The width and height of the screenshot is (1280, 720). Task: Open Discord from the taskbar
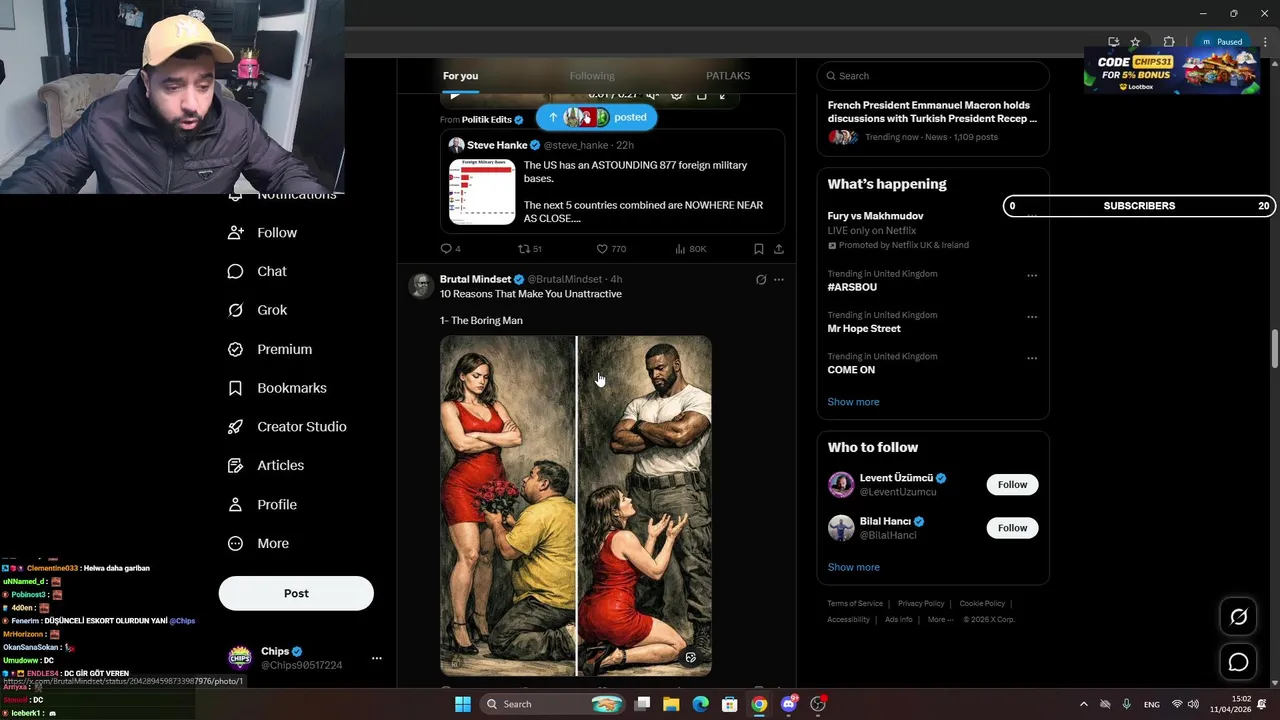tap(788, 704)
